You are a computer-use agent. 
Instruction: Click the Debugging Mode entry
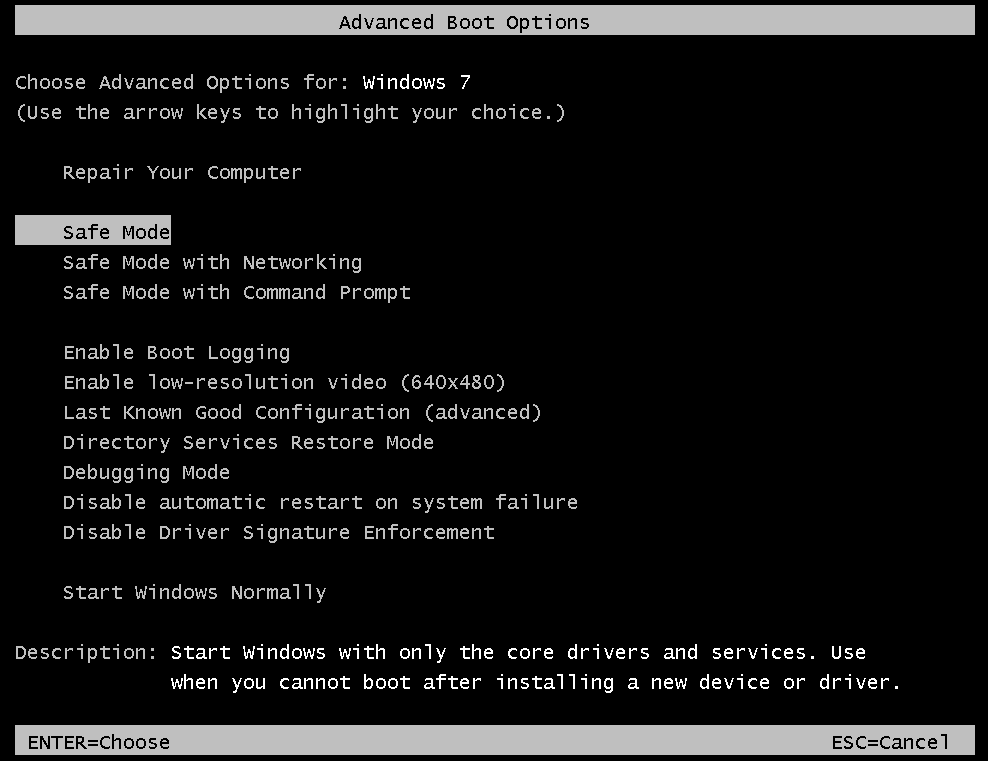[146, 473]
